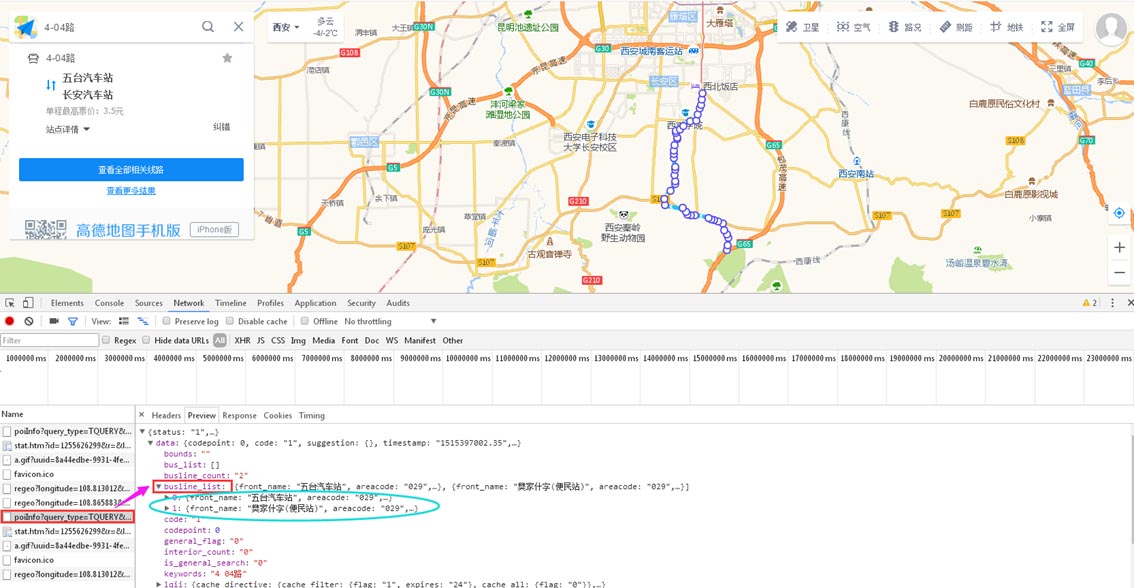Click the red network record button

click(9, 321)
